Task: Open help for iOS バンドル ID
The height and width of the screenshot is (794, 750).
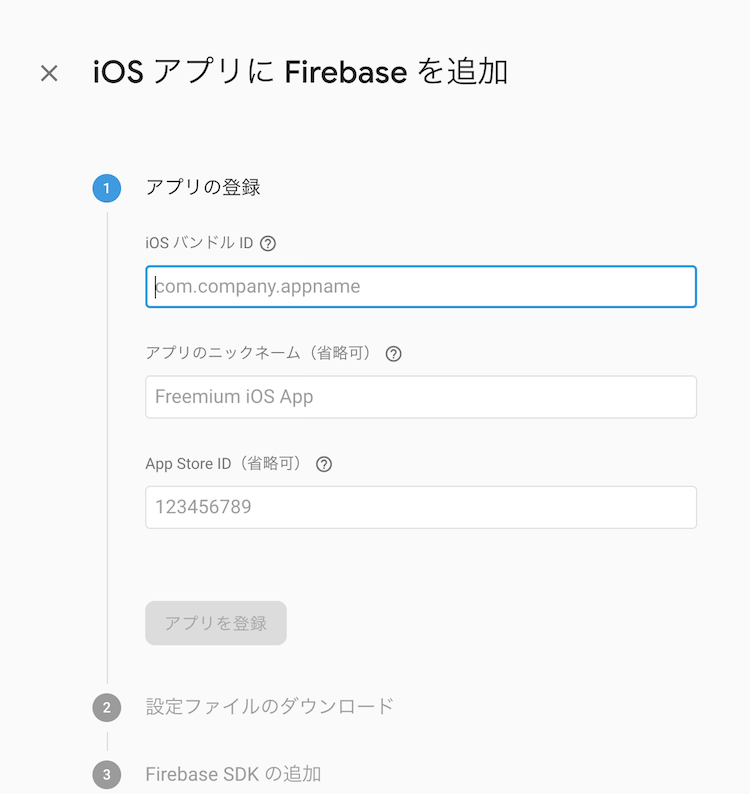Action: [x=268, y=244]
